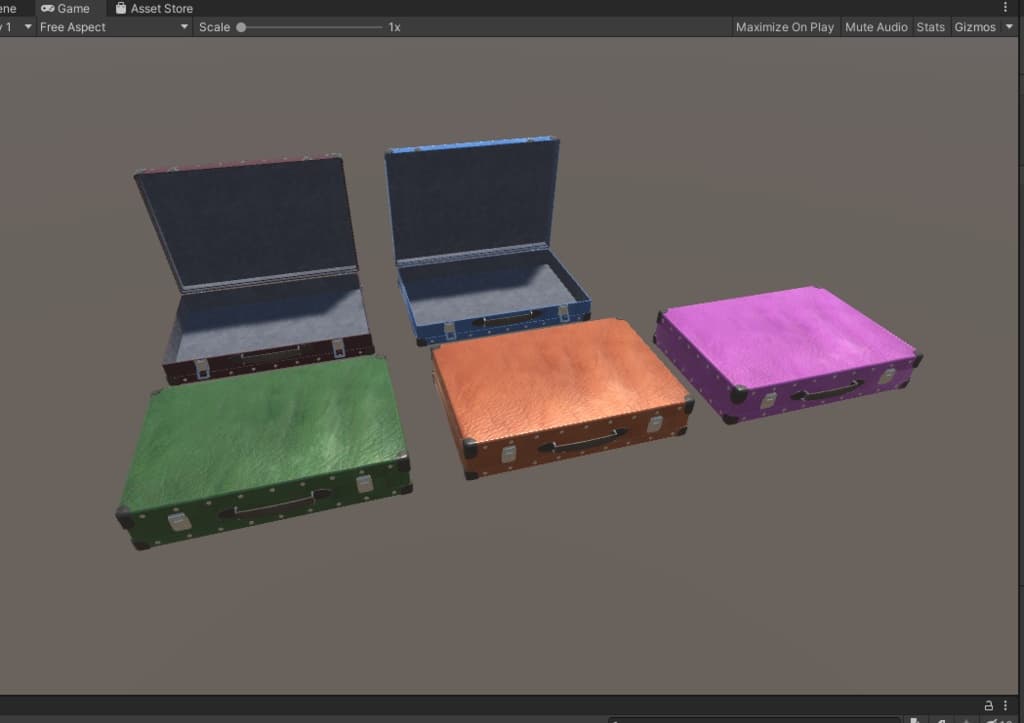1024x723 pixels.
Task: Select the orange closed suitcase
Action: pyautogui.click(x=560, y=390)
